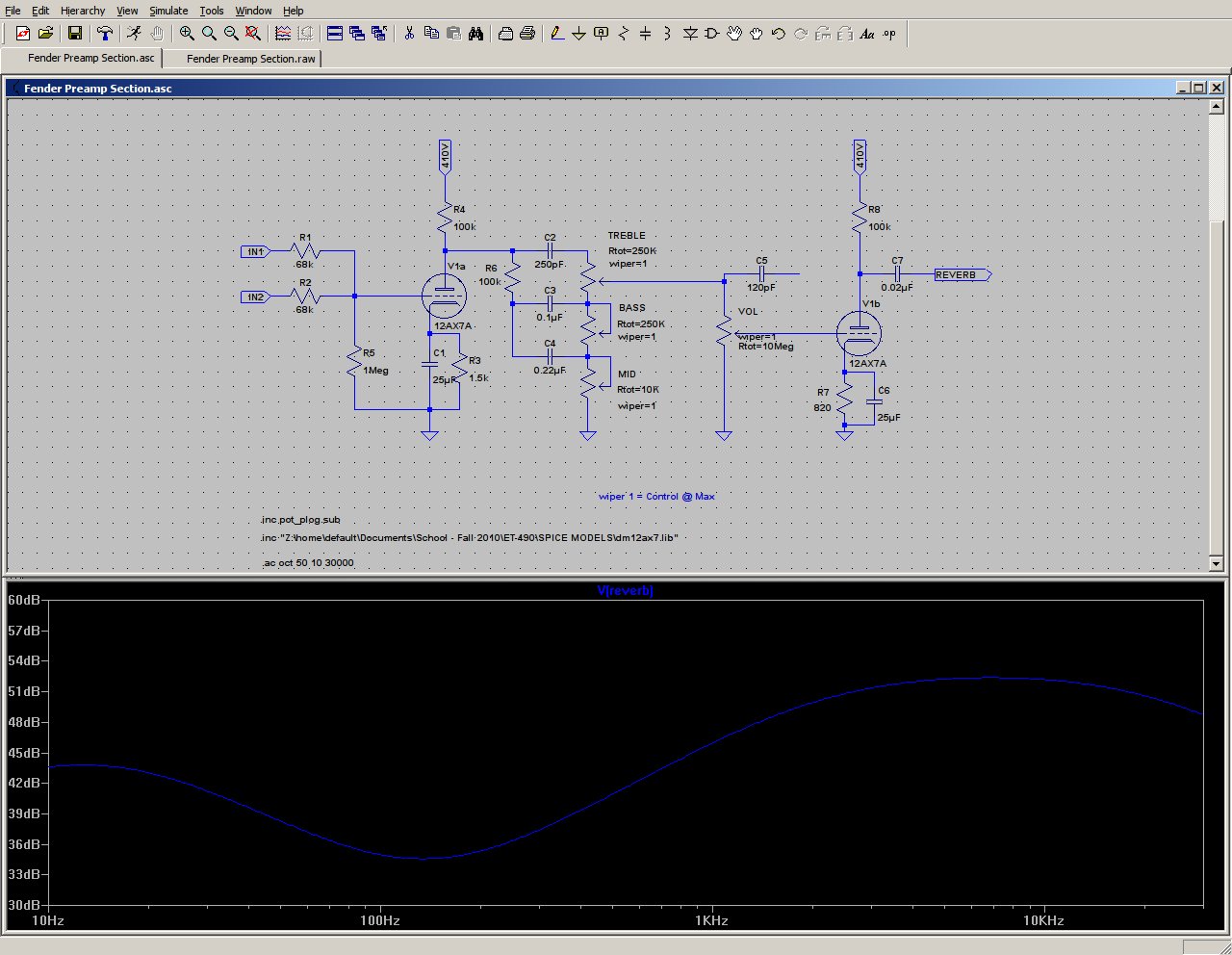This screenshot has width=1232, height=955.
Task: Switch to the Fender Preamp Section.raw tab
Action: (249, 59)
